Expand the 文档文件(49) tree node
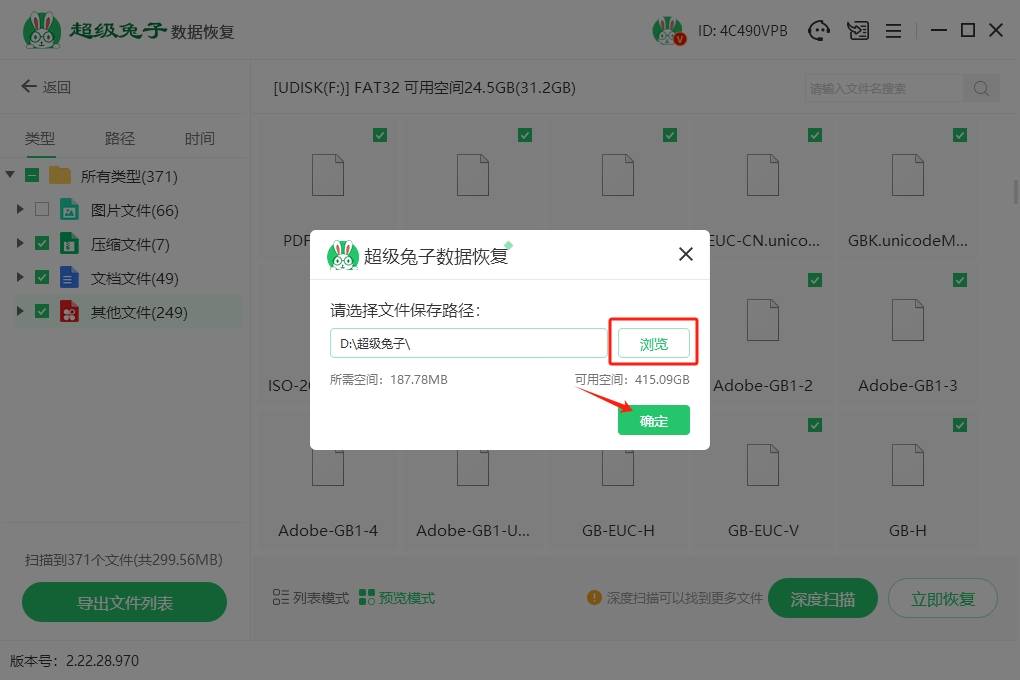Screen dimensions: 1020x680 click(x=20, y=278)
